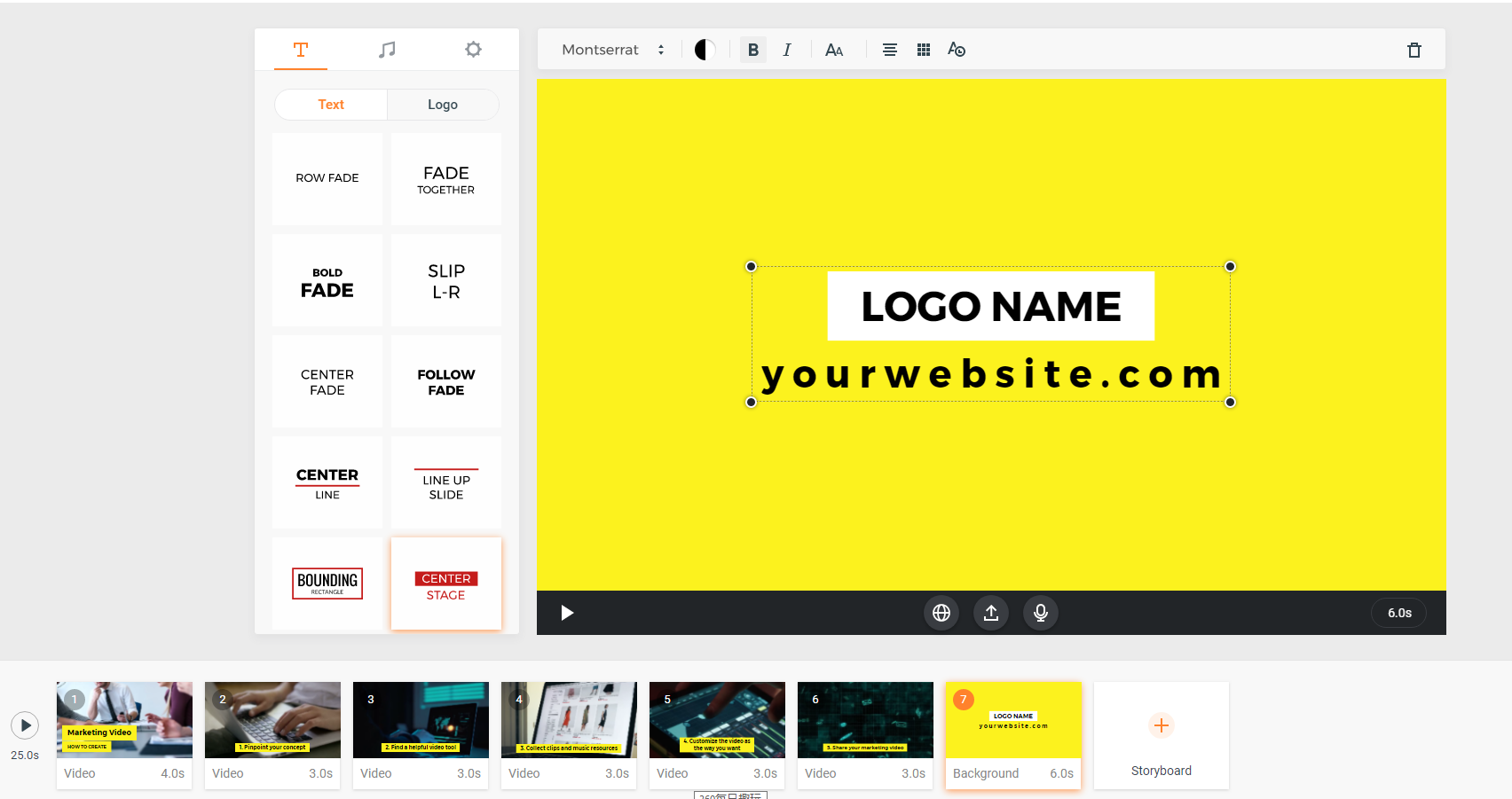
Task: Select scene 1 Marketing Video thumbnail
Action: (124, 720)
